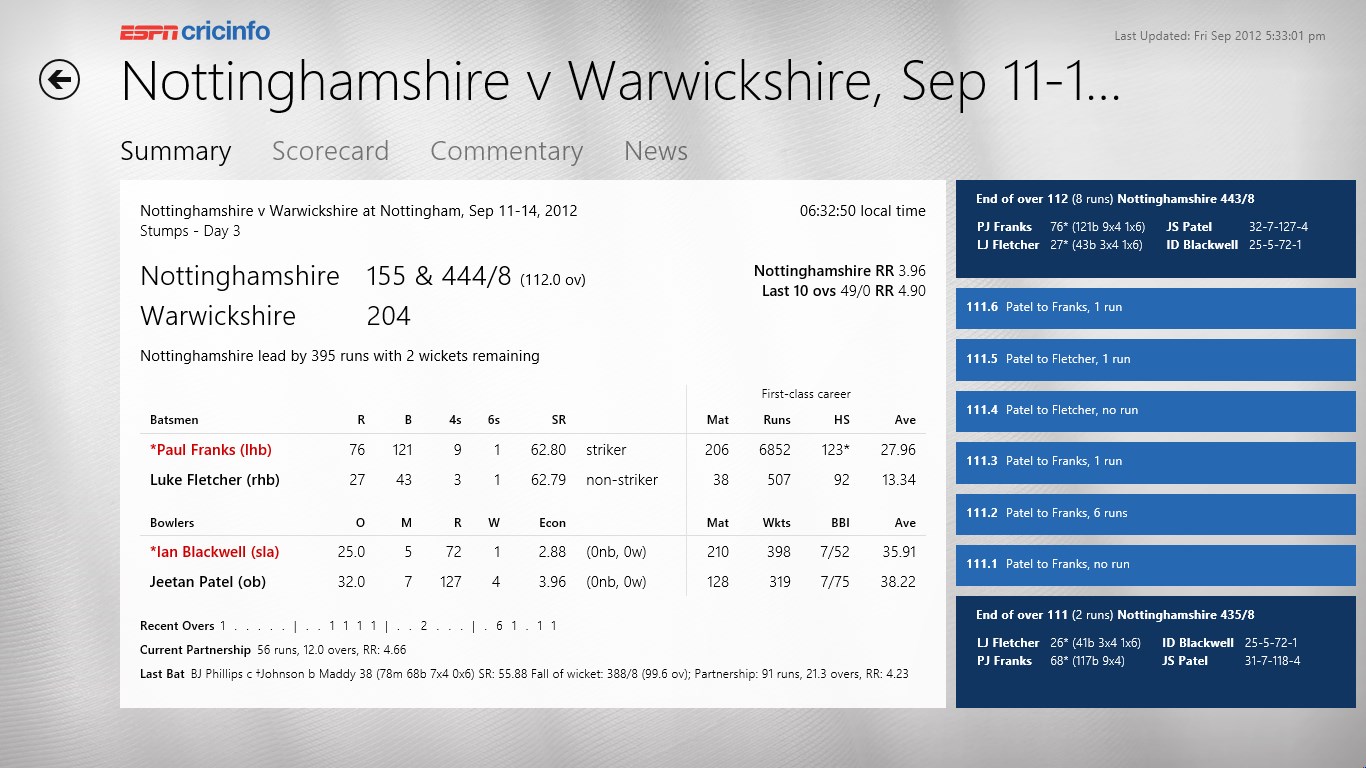Open the Commentary tab

tap(506, 151)
